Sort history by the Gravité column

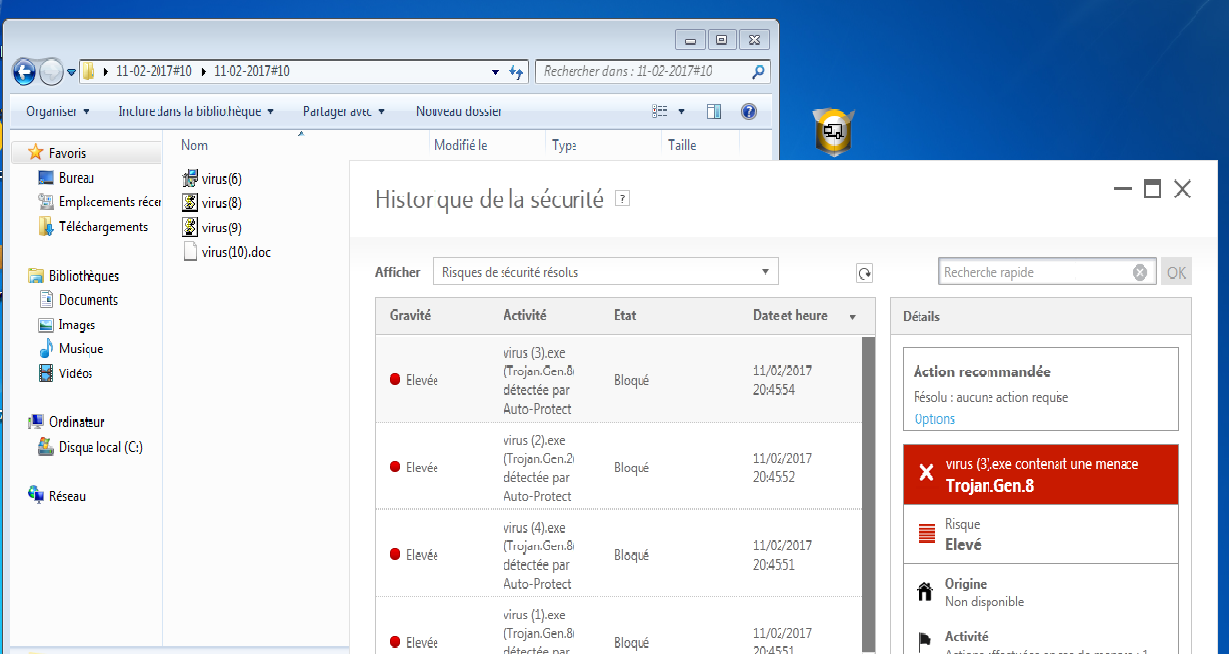pyautogui.click(x=410, y=315)
